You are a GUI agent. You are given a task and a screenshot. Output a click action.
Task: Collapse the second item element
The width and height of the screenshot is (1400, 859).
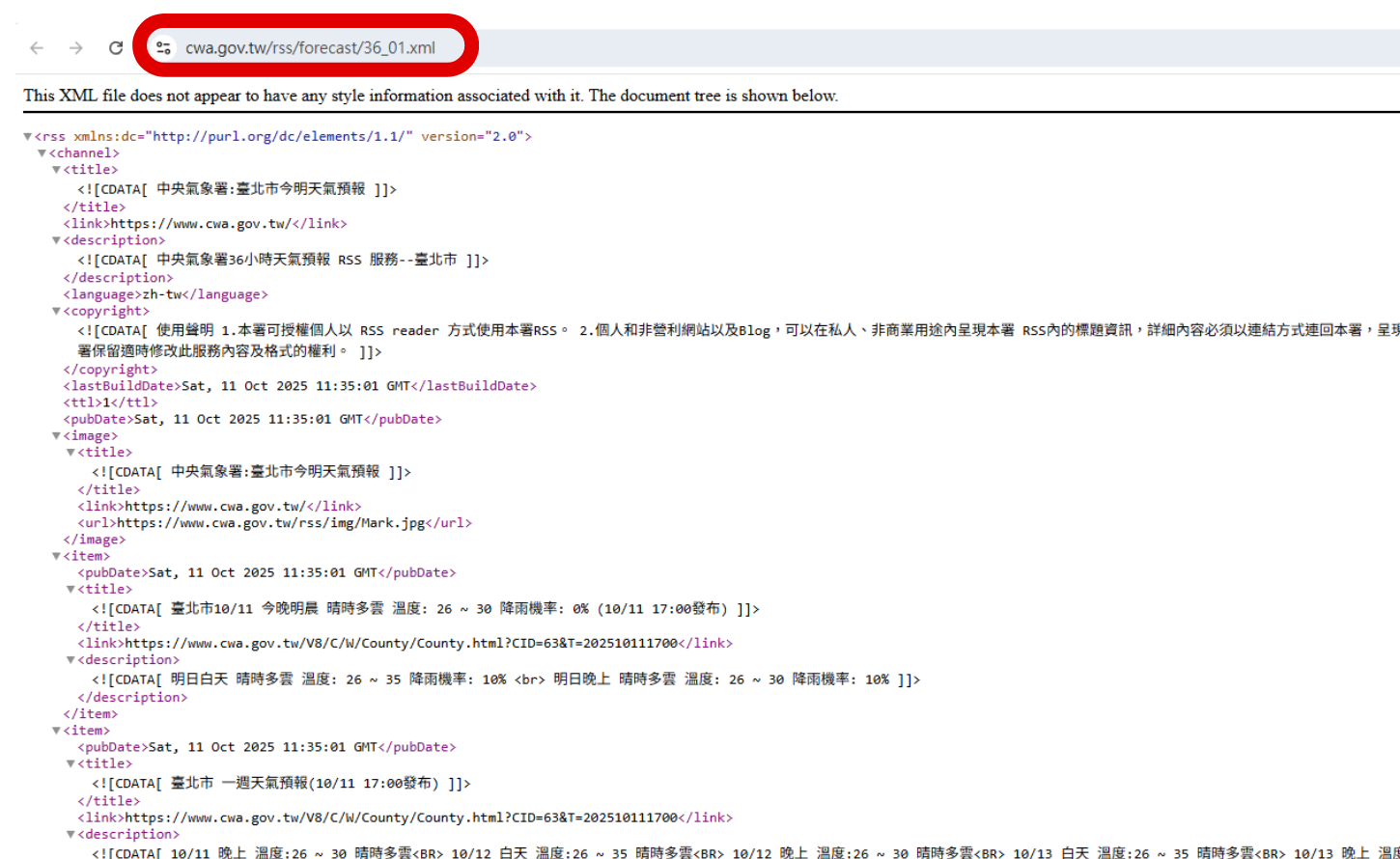(x=55, y=730)
